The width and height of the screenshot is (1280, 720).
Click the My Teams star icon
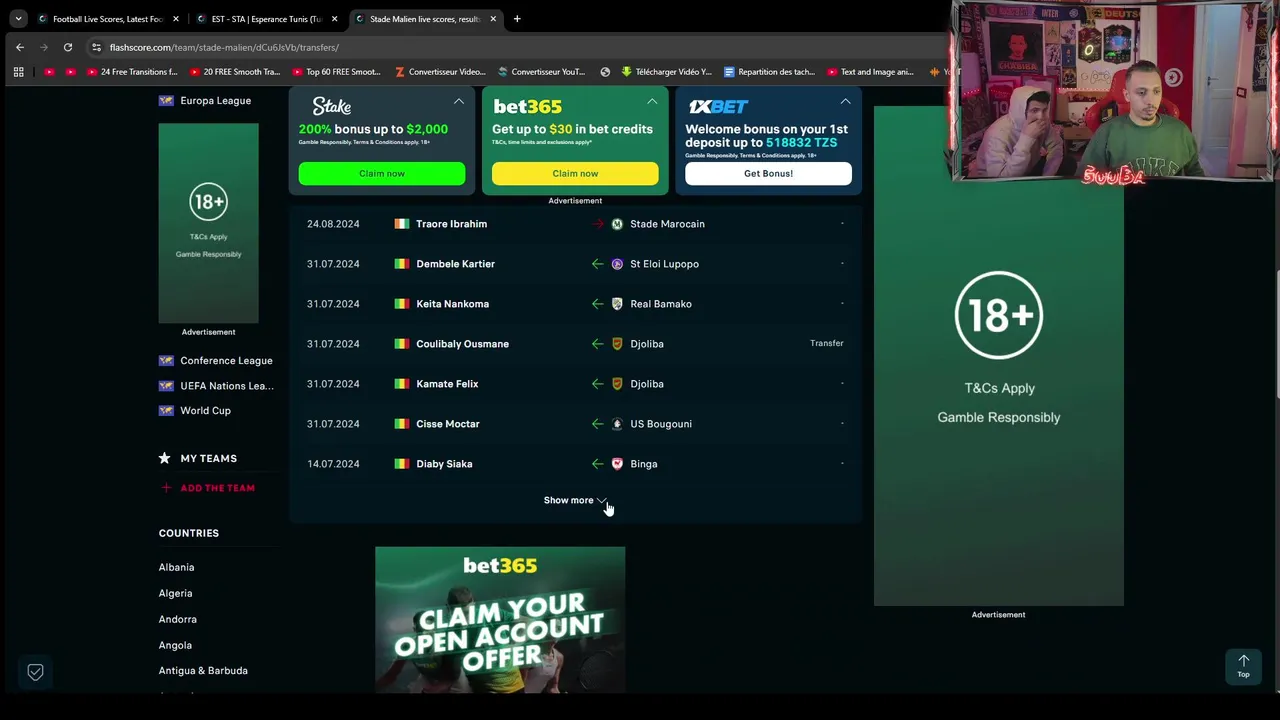point(164,458)
